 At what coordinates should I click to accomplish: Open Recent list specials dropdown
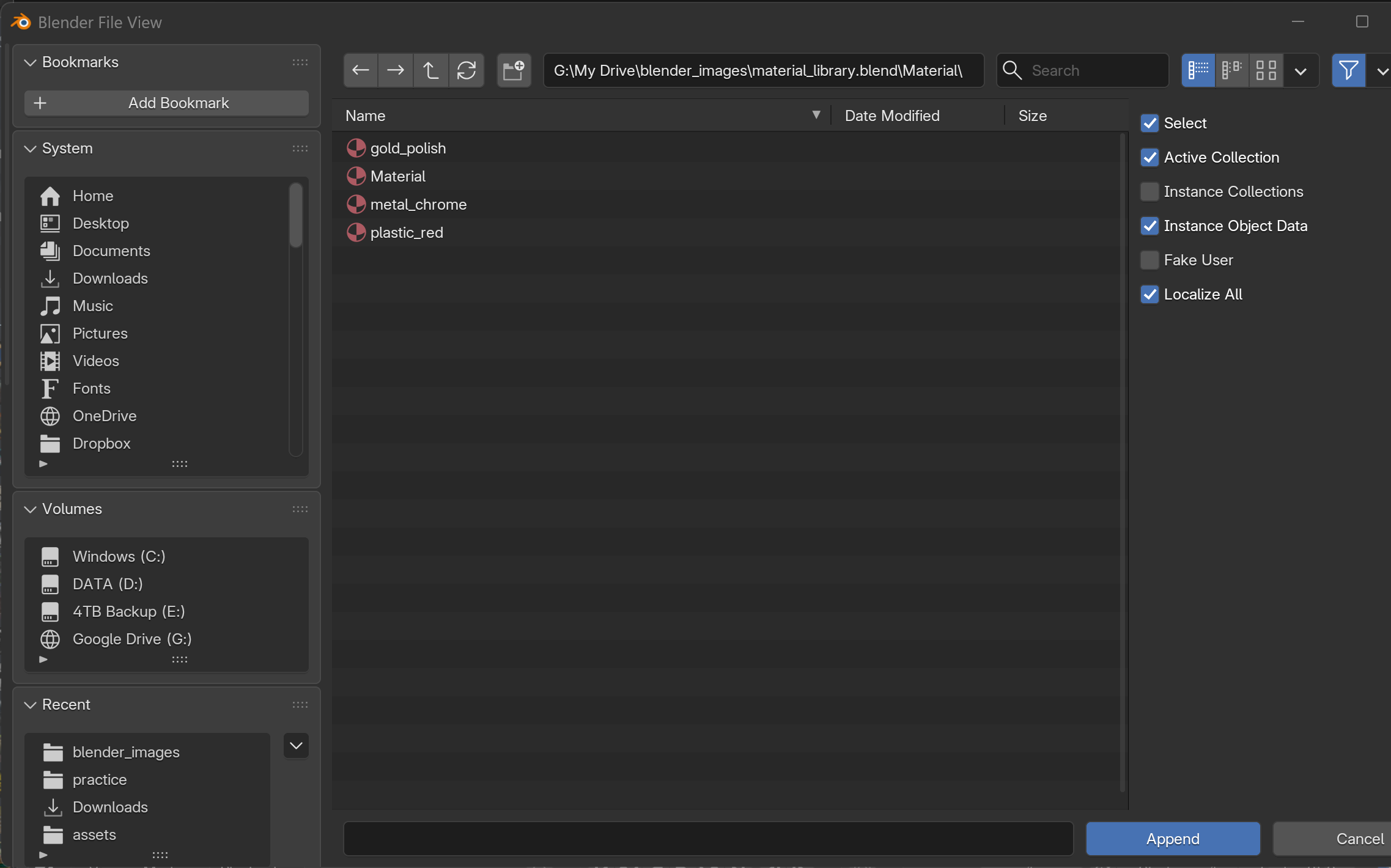pyautogui.click(x=296, y=746)
